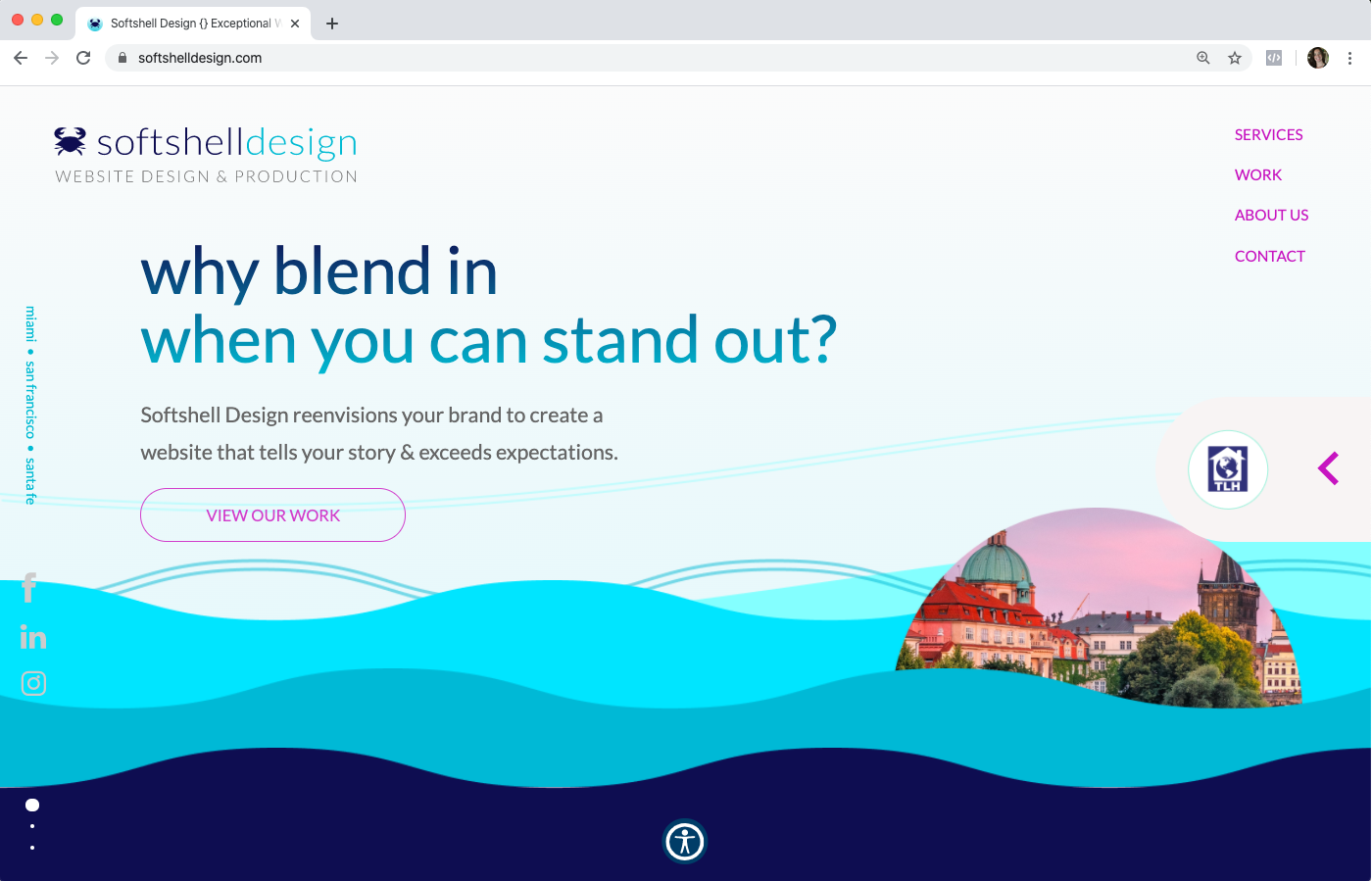Click the vertical 'miami' location text

(30, 323)
